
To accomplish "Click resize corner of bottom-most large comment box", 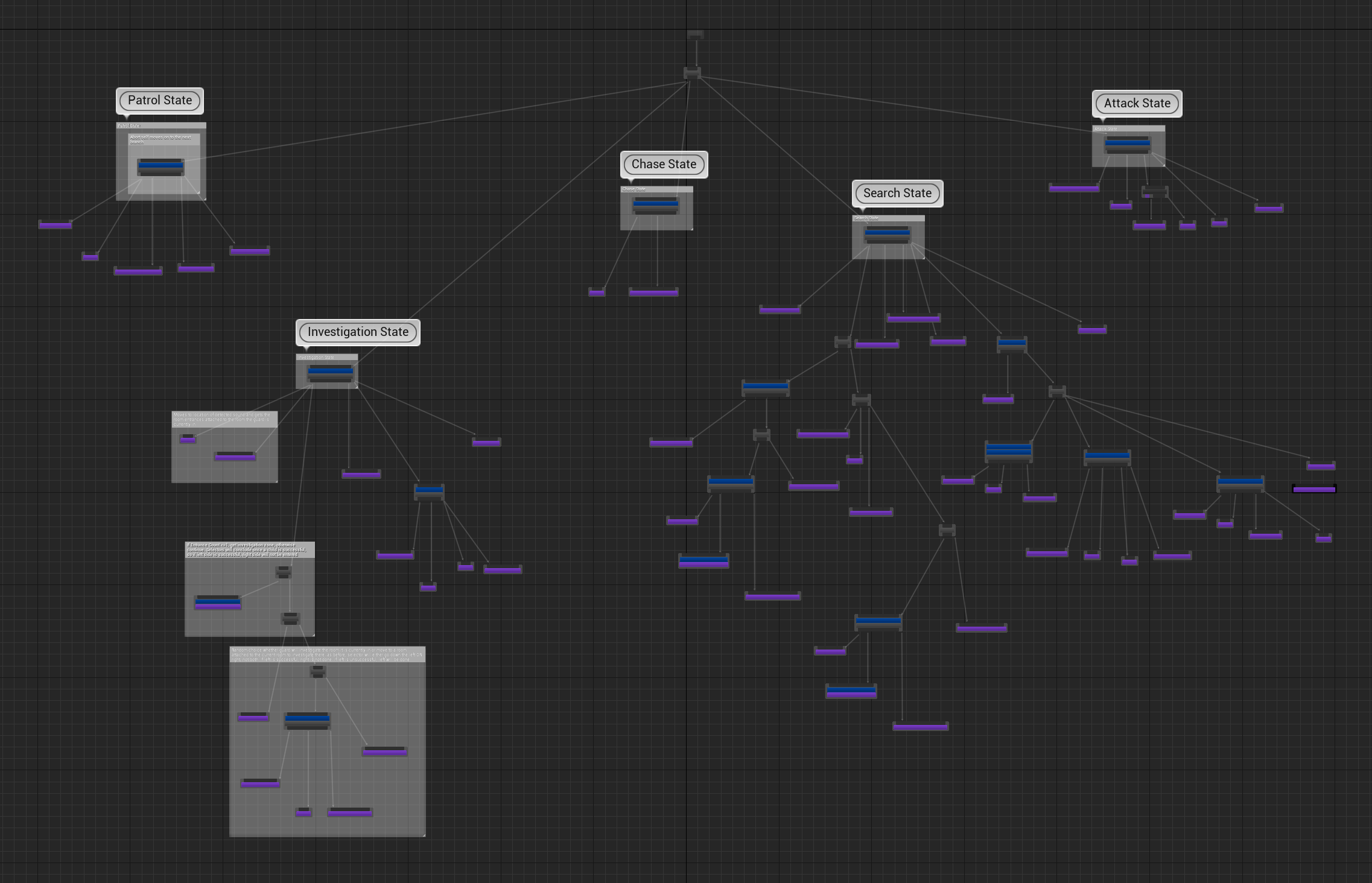I will tap(424, 835).
